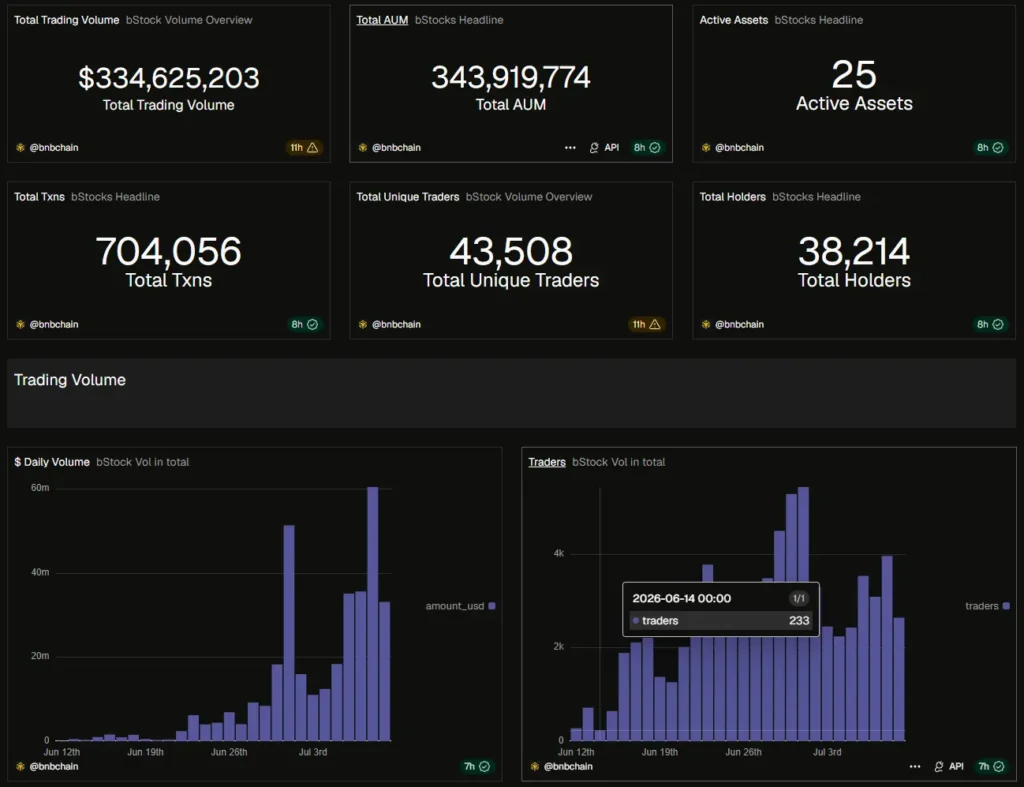Click the $334,625,203 trading volume value
1024x787 pixels.
168,78
